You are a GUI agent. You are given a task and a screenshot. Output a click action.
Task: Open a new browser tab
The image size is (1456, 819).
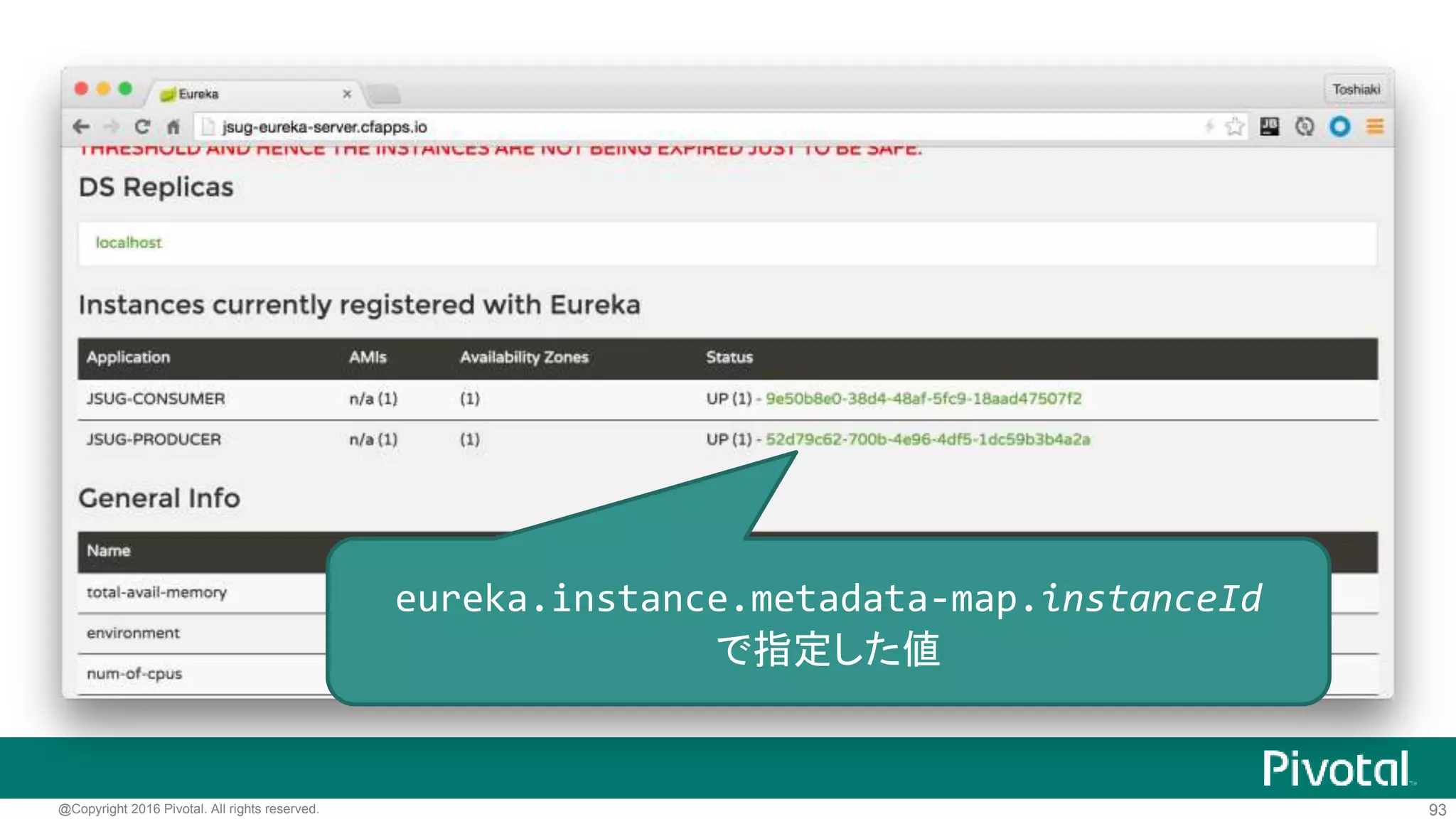click(x=385, y=94)
